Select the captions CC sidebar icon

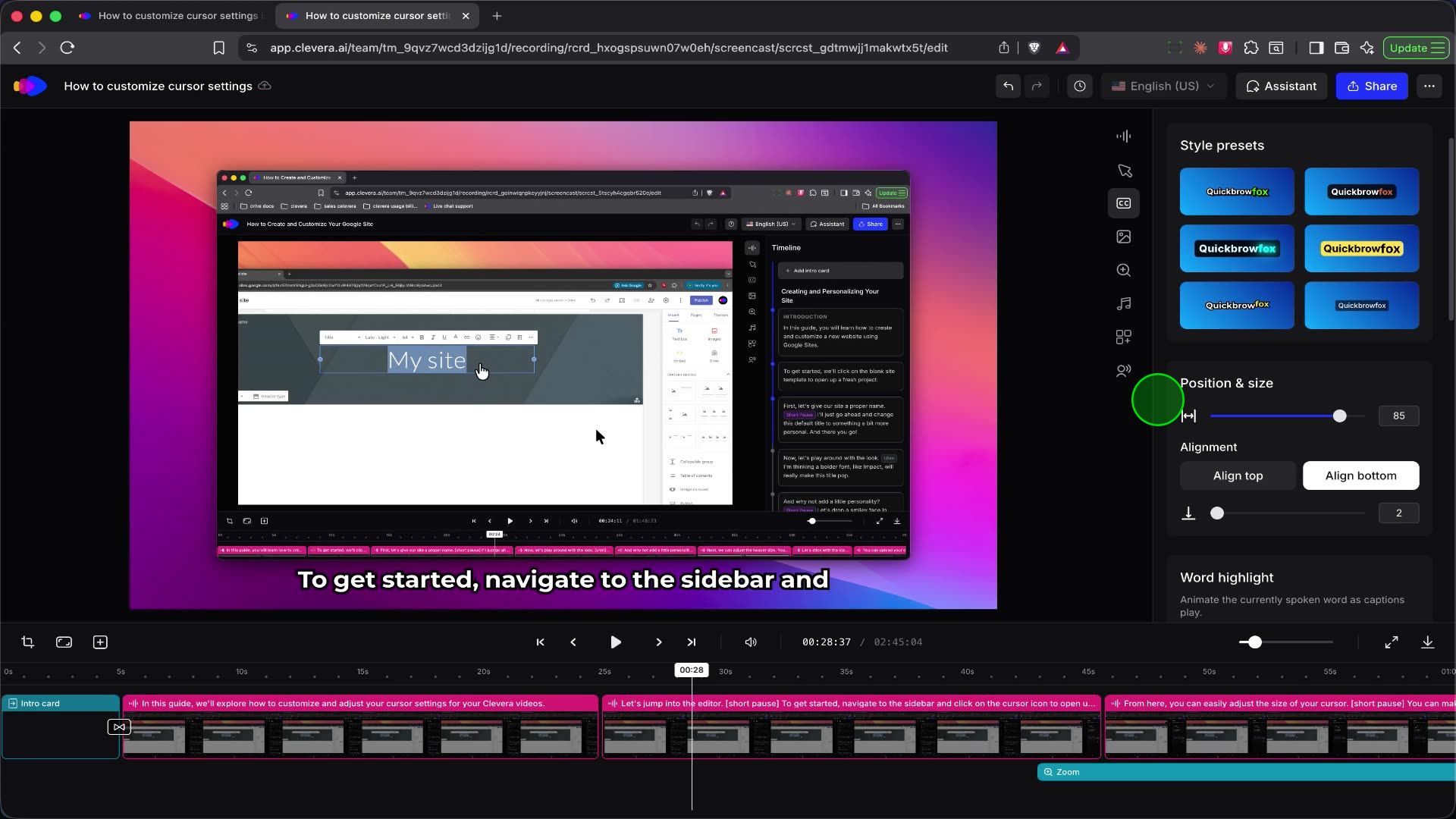pos(1124,203)
